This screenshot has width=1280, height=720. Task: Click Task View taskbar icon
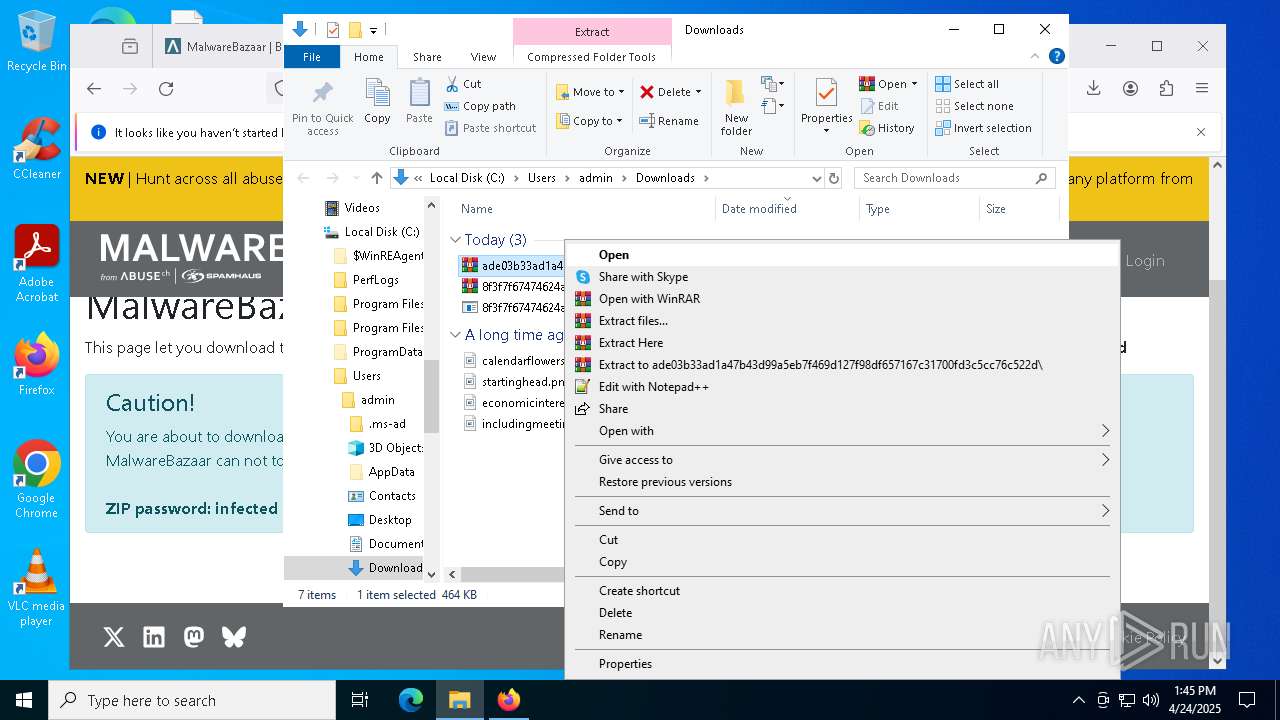coord(360,700)
